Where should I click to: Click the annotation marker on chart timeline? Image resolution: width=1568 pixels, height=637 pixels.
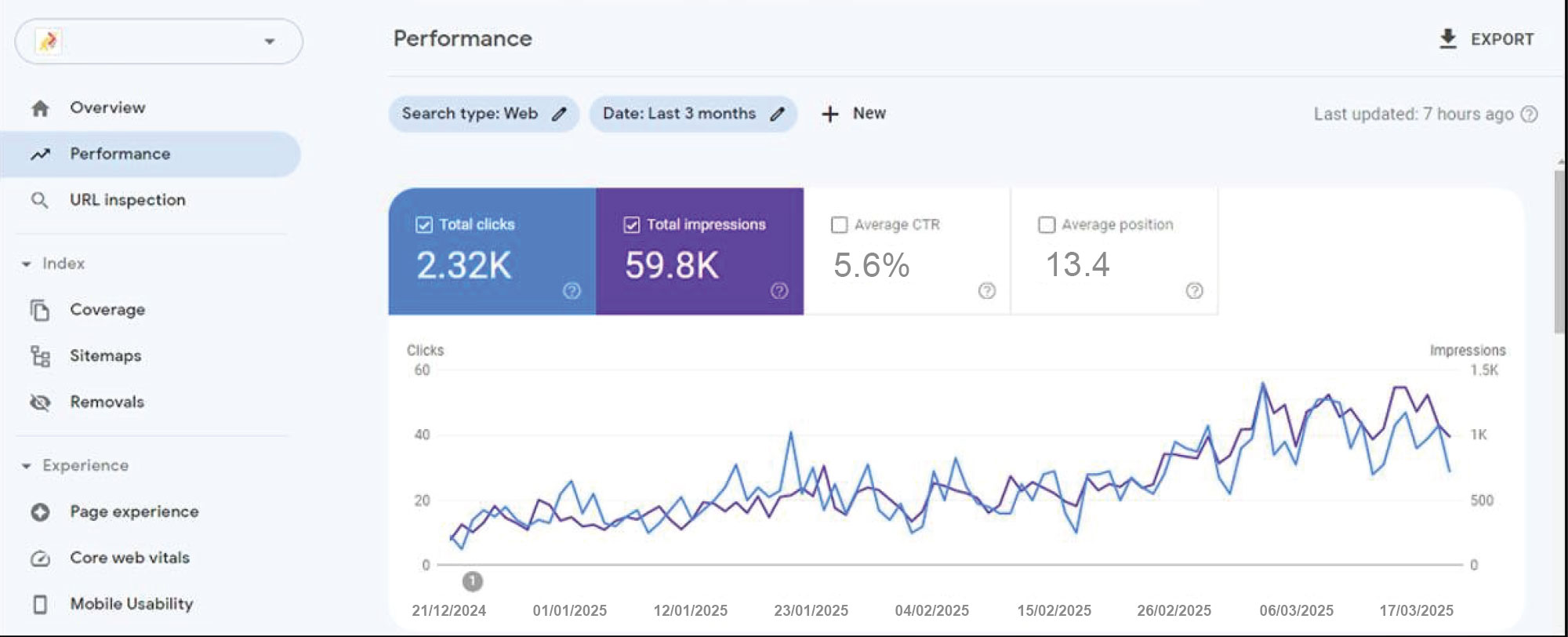pyautogui.click(x=472, y=581)
